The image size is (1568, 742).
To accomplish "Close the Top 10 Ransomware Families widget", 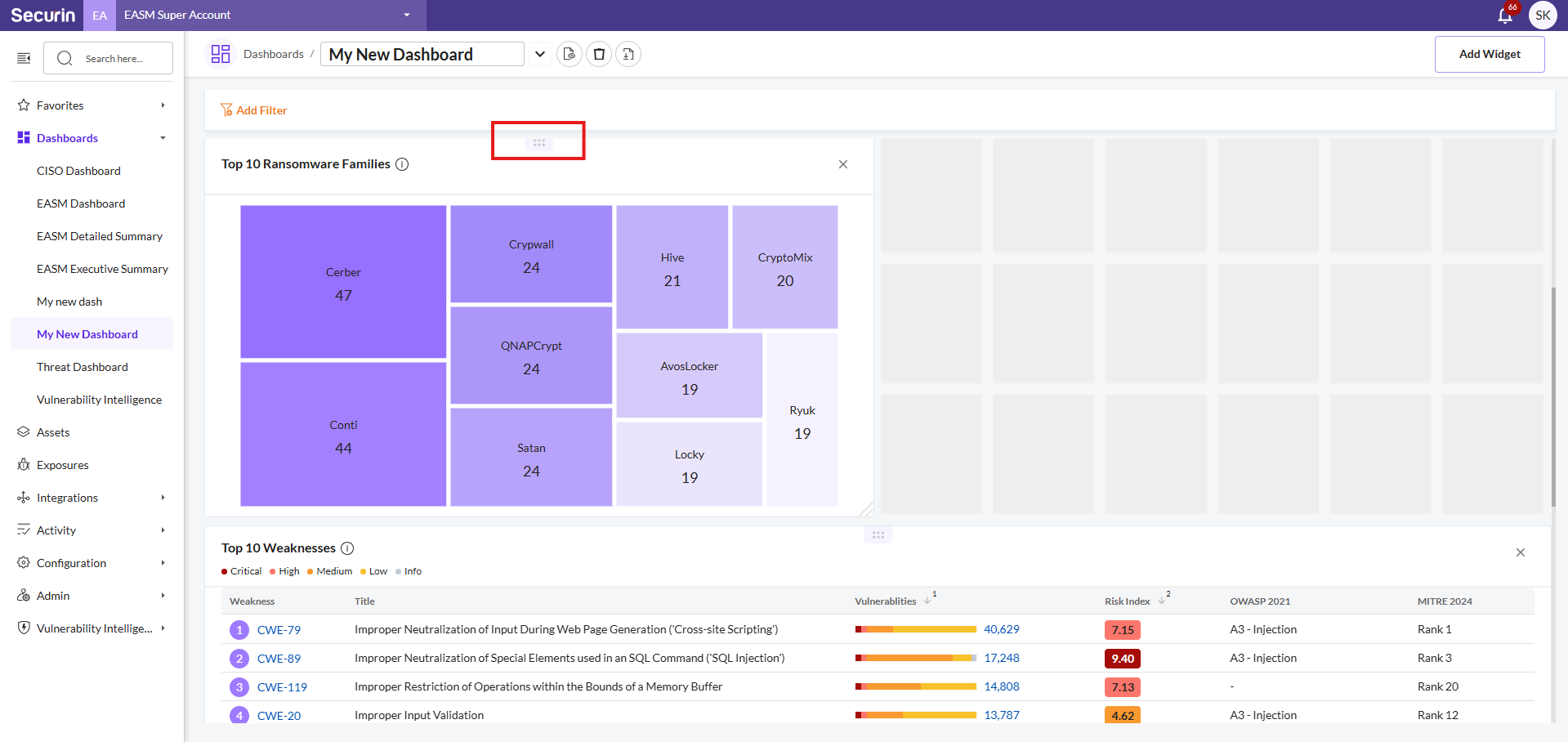I will coord(843,164).
